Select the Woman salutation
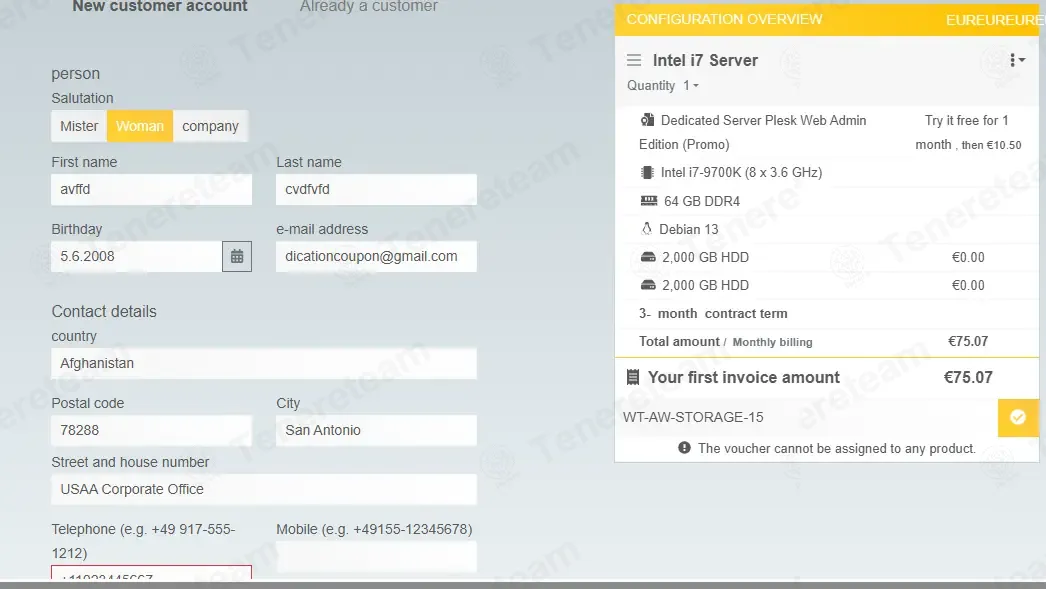 [139, 126]
